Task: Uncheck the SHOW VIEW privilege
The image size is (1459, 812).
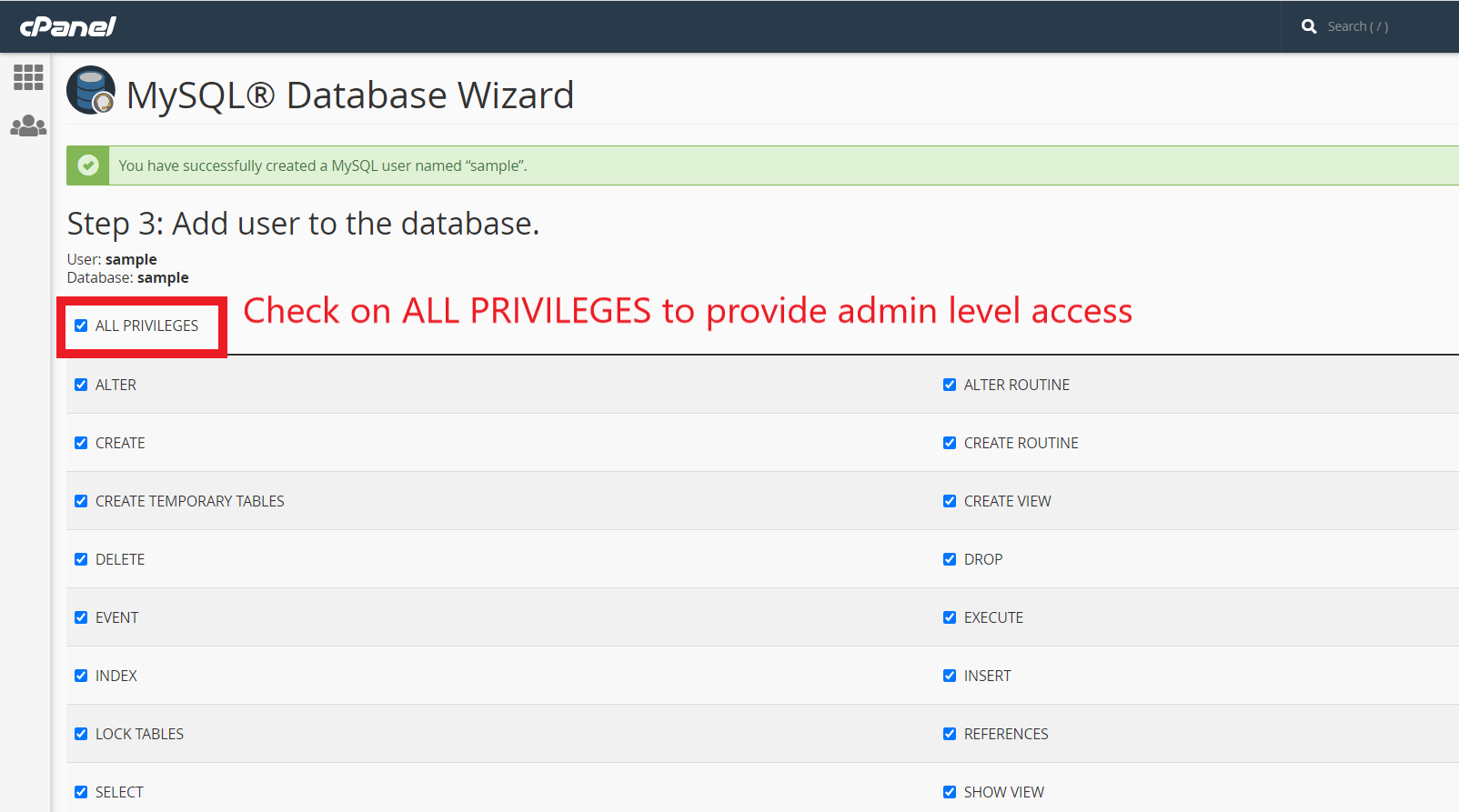Action: [950, 792]
